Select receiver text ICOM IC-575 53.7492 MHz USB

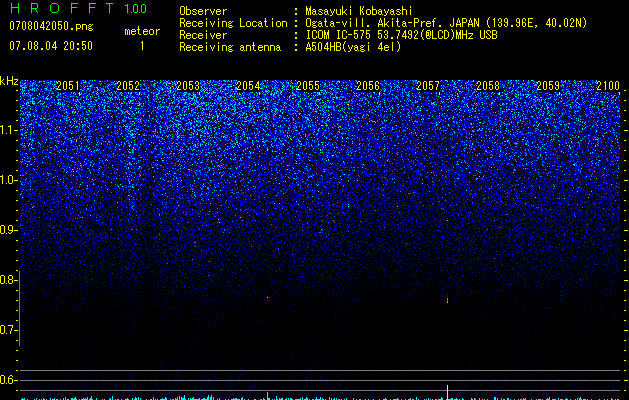(x=401, y=35)
